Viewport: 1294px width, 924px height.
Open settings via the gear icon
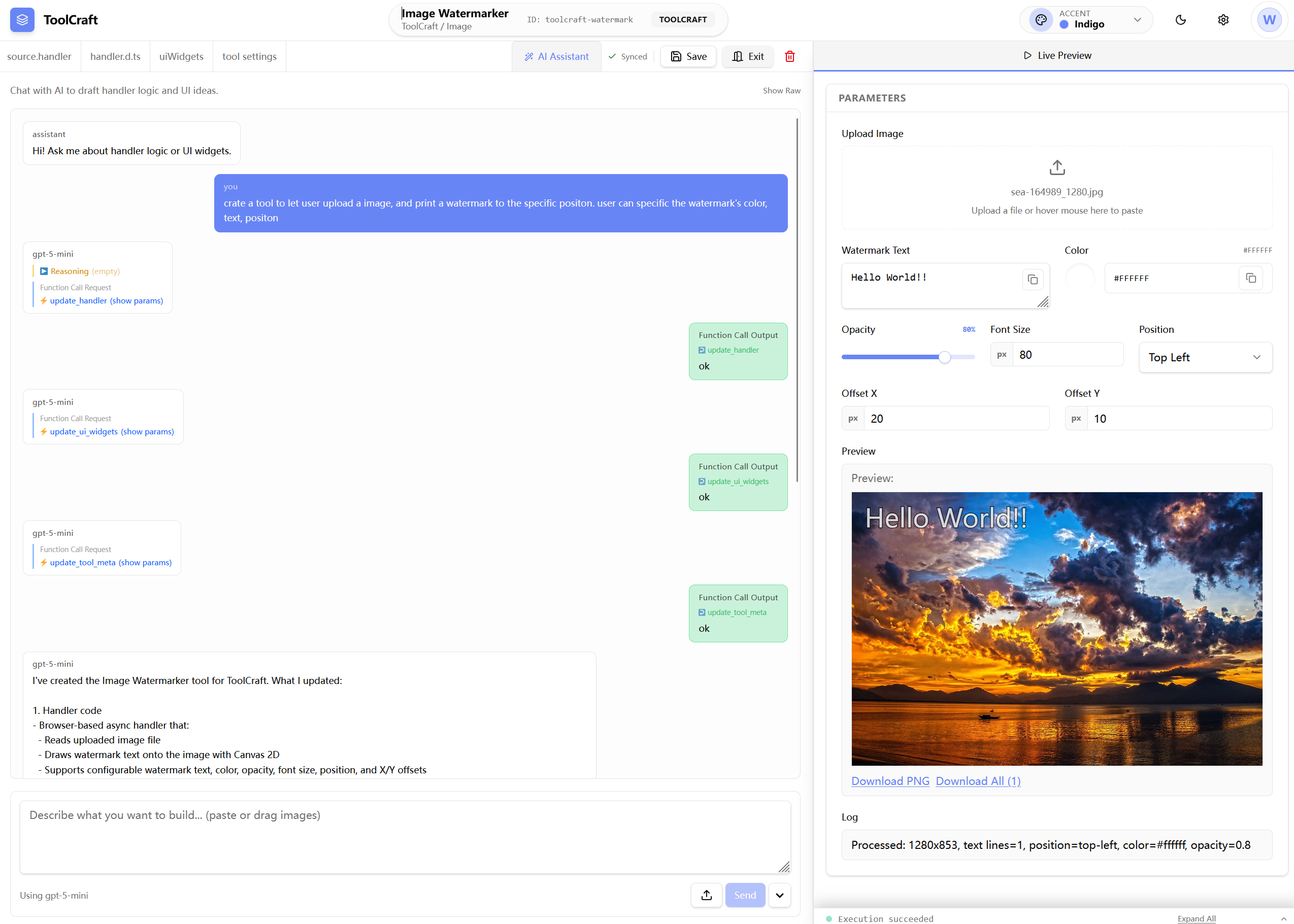click(1223, 20)
